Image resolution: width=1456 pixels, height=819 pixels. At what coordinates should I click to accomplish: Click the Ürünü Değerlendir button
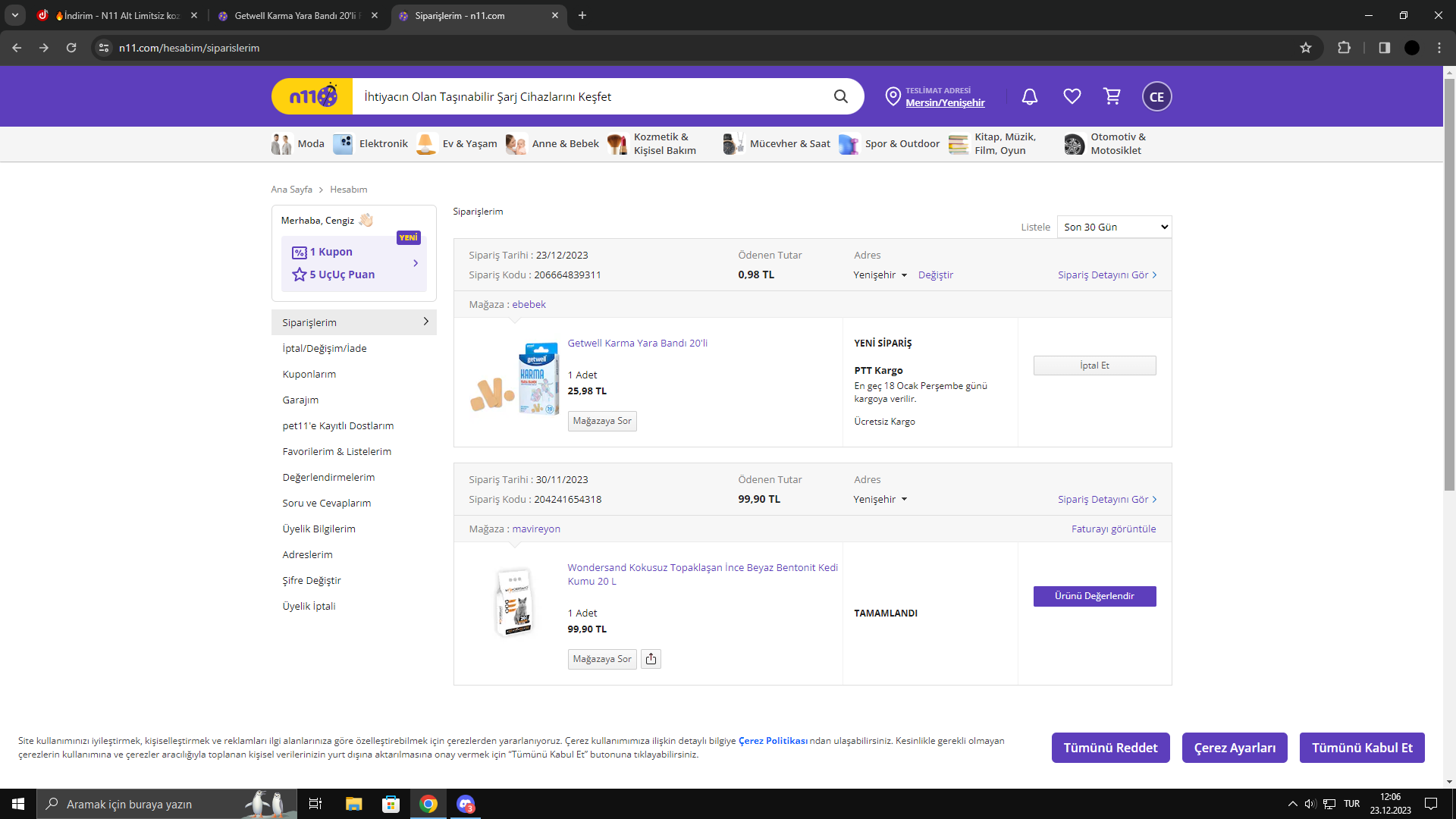click(1094, 596)
